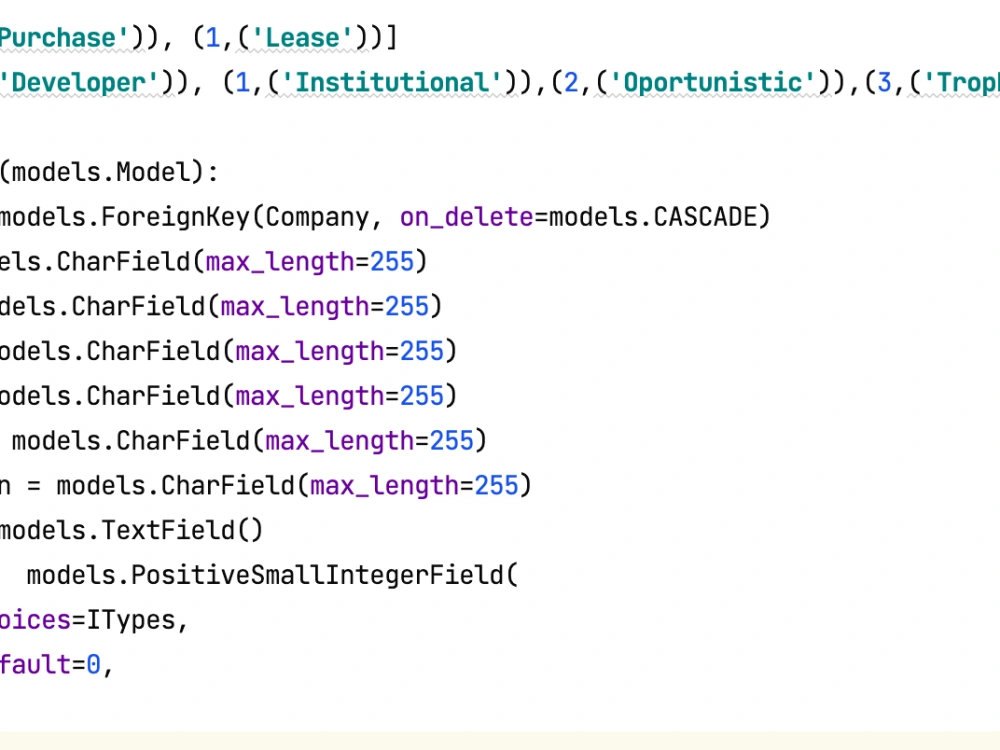Click the ITypes value after oices=
1000x750 pixels.
tap(131, 620)
